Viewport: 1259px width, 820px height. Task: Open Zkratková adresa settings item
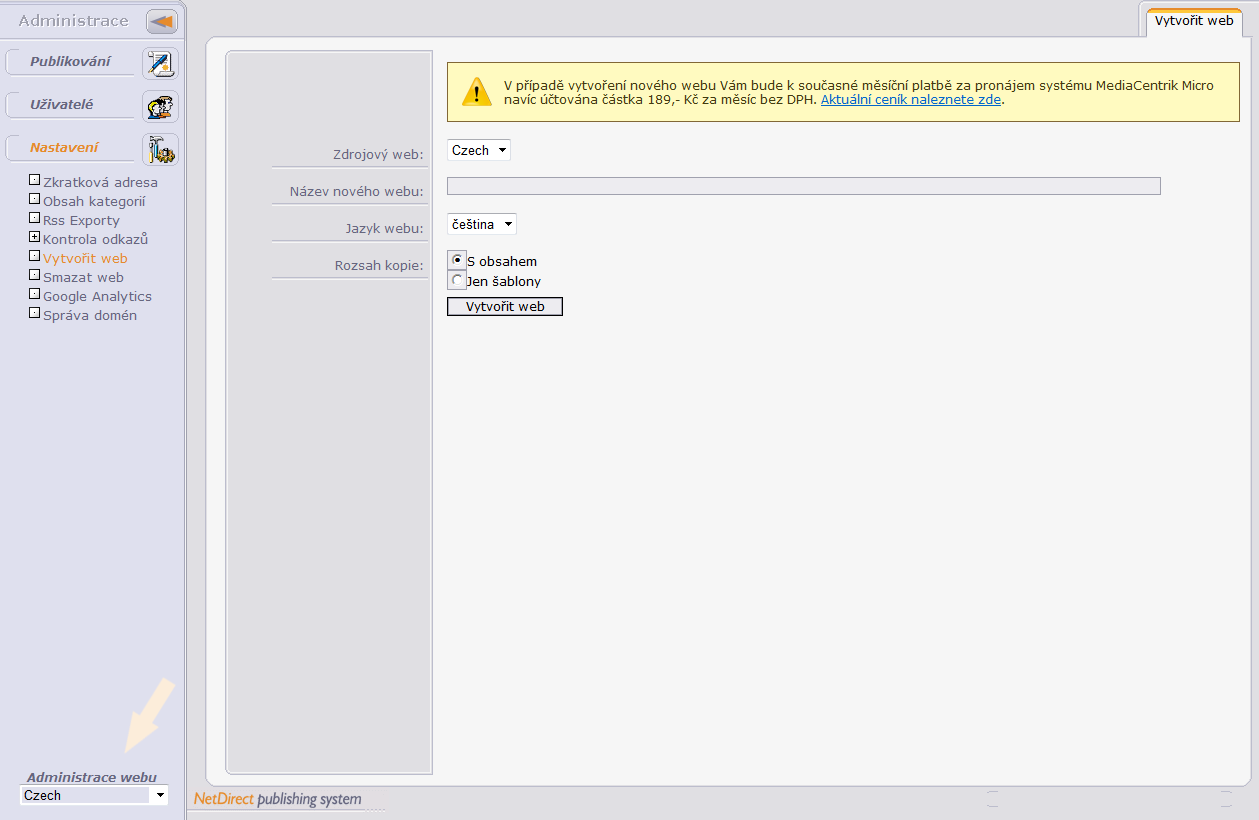pyautogui.click(x=100, y=182)
